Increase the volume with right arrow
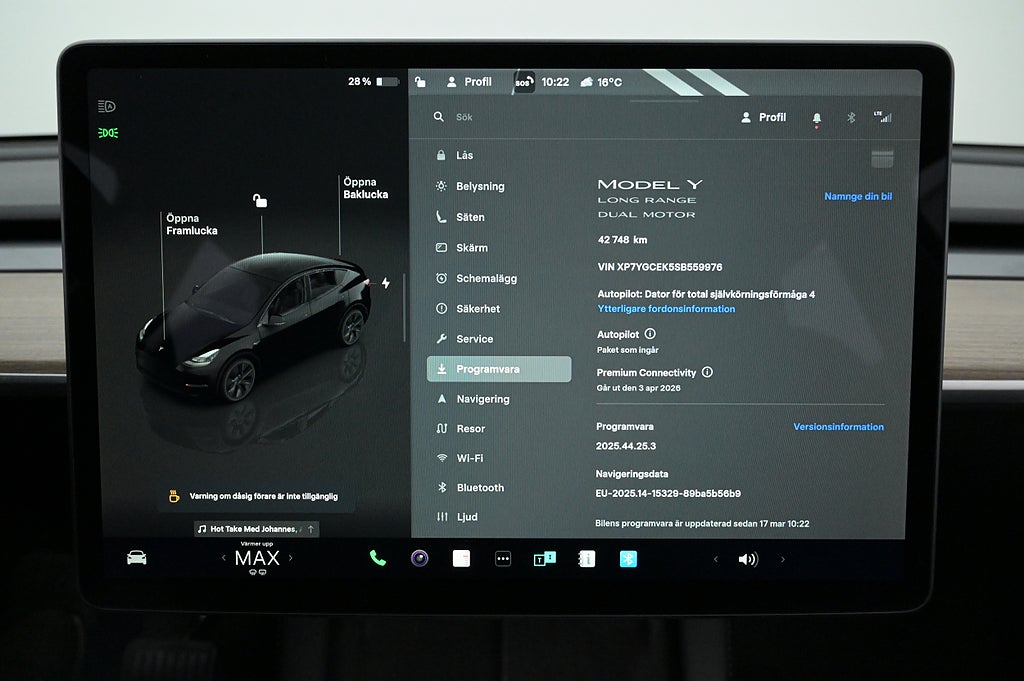1024x681 pixels. [x=782, y=559]
